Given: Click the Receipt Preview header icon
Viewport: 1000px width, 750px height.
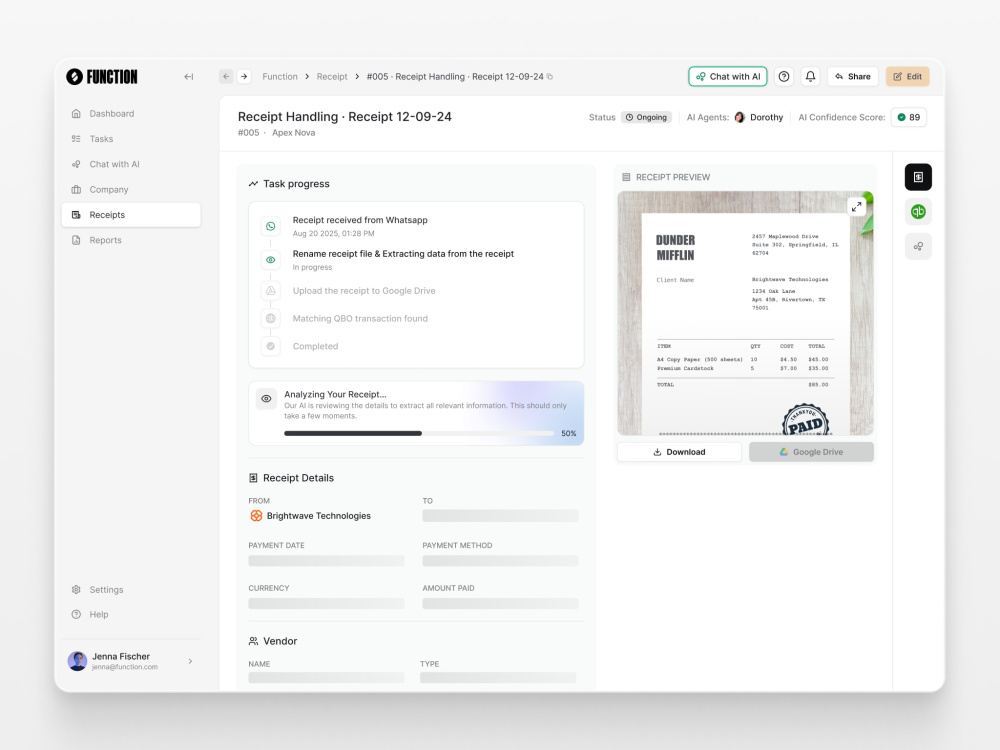Looking at the screenshot, I should point(626,177).
